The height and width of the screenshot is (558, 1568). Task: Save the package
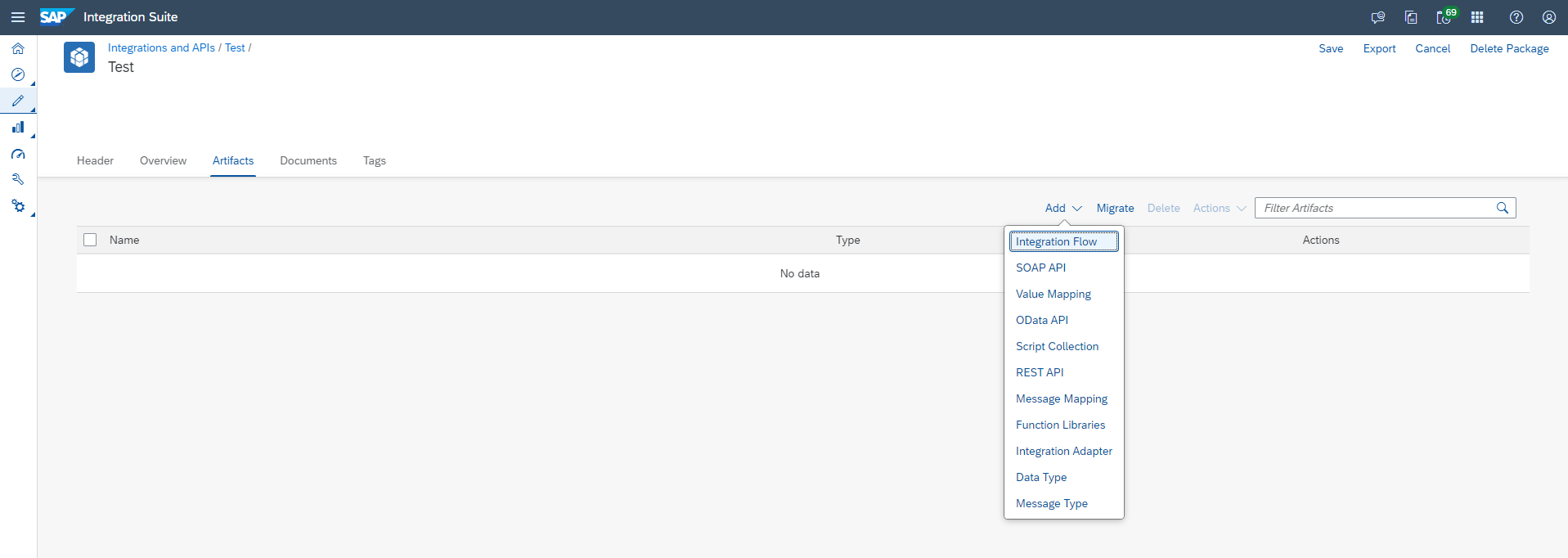pyautogui.click(x=1331, y=48)
